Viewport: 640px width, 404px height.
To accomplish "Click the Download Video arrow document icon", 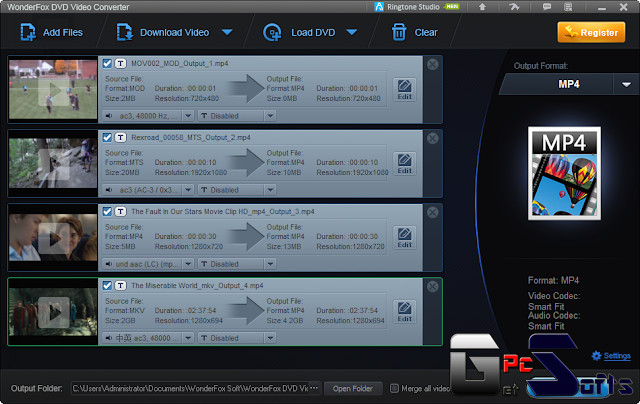I will 124,32.
